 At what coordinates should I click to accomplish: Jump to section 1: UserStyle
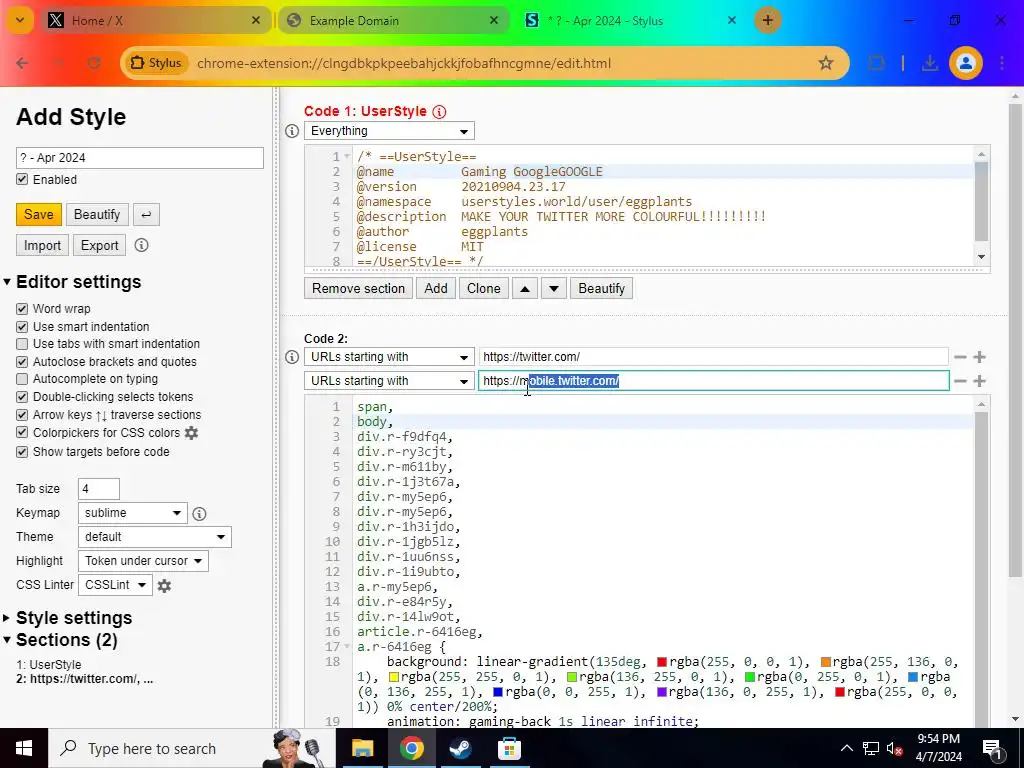tap(49, 665)
